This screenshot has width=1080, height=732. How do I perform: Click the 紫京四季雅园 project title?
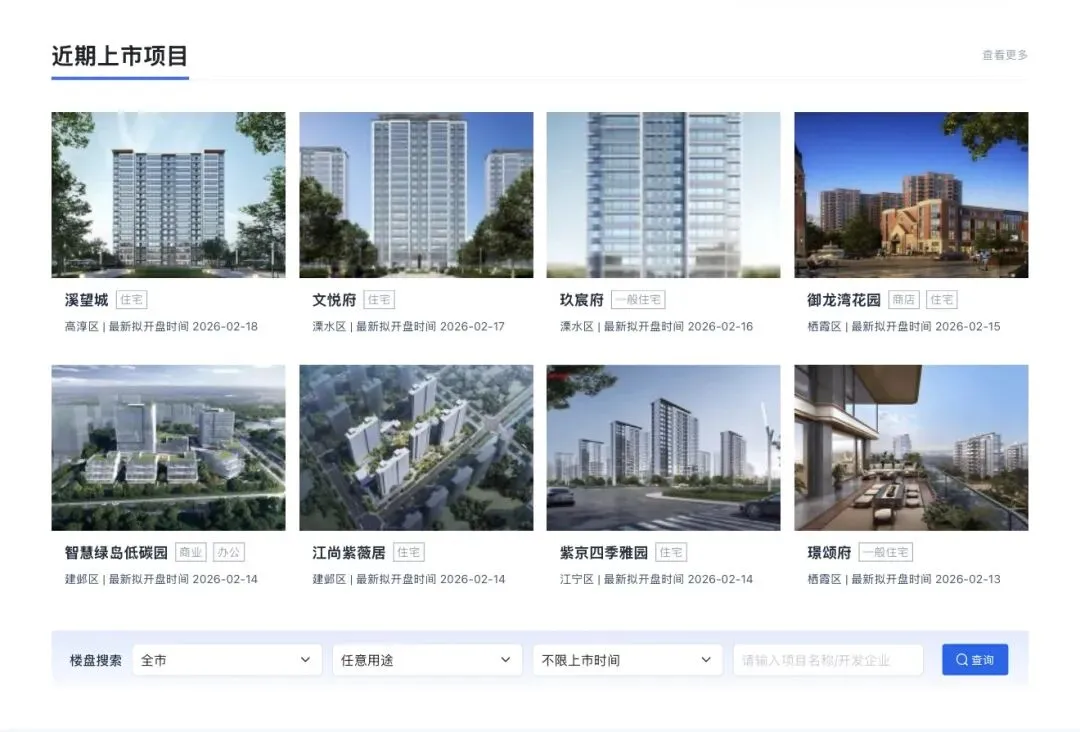pyautogui.click(x=603, y=552)
